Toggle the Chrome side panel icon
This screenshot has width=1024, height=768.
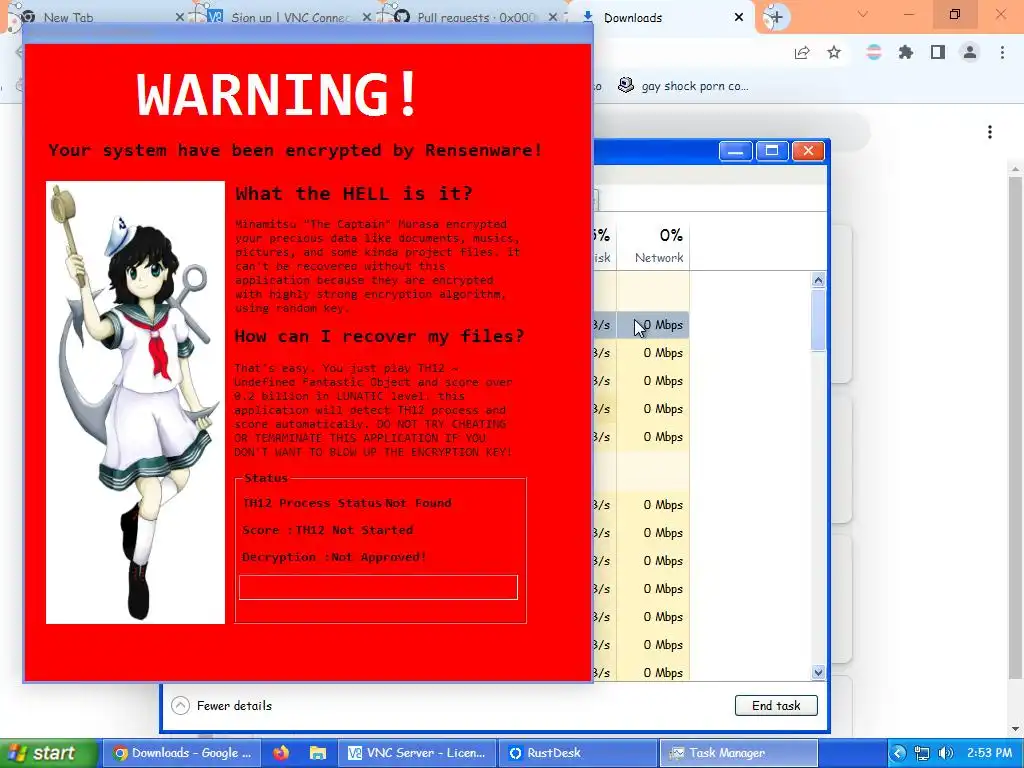pyautogui.click(x=938, y=53)
